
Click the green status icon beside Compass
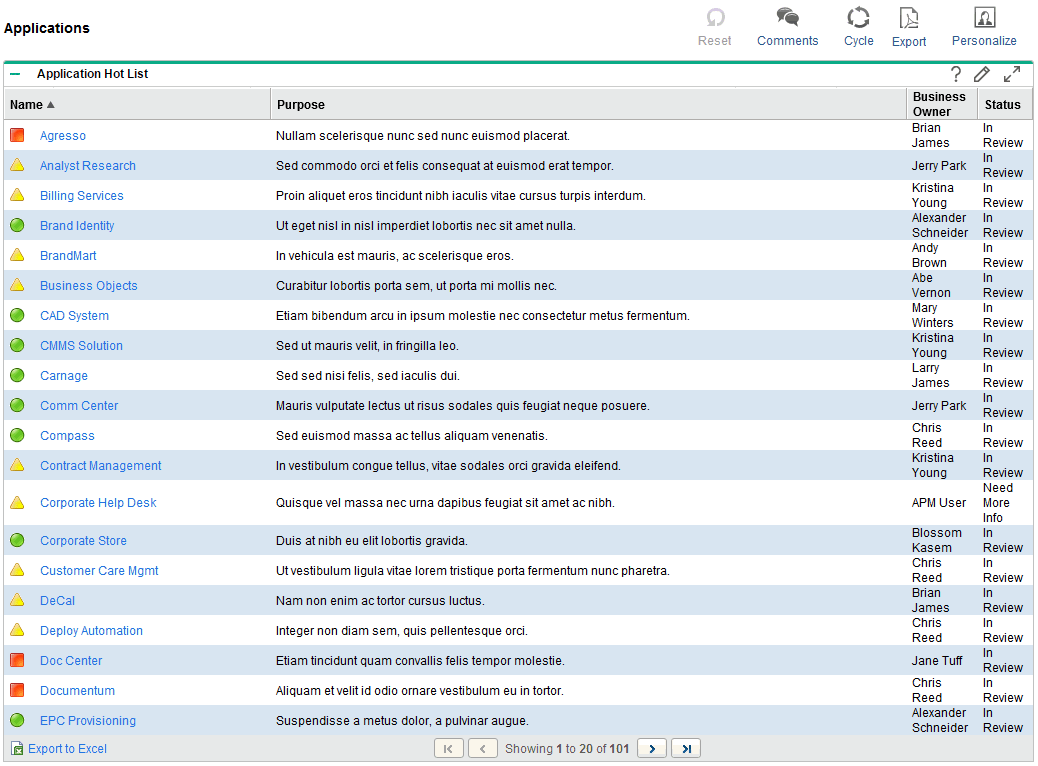(17, 435)
